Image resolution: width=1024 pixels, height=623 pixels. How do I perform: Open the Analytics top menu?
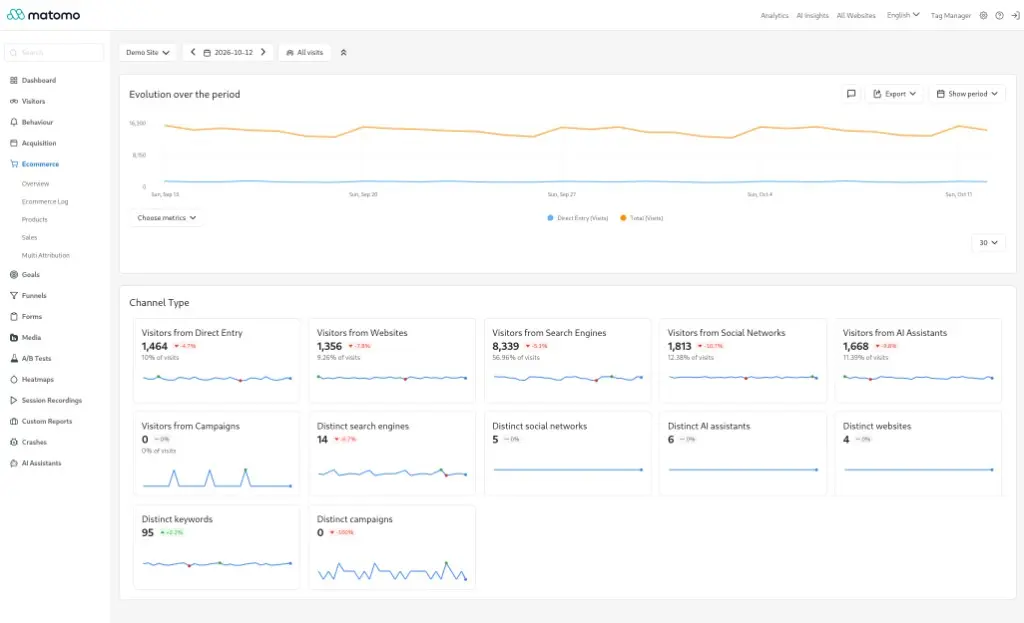coord(775,15)
